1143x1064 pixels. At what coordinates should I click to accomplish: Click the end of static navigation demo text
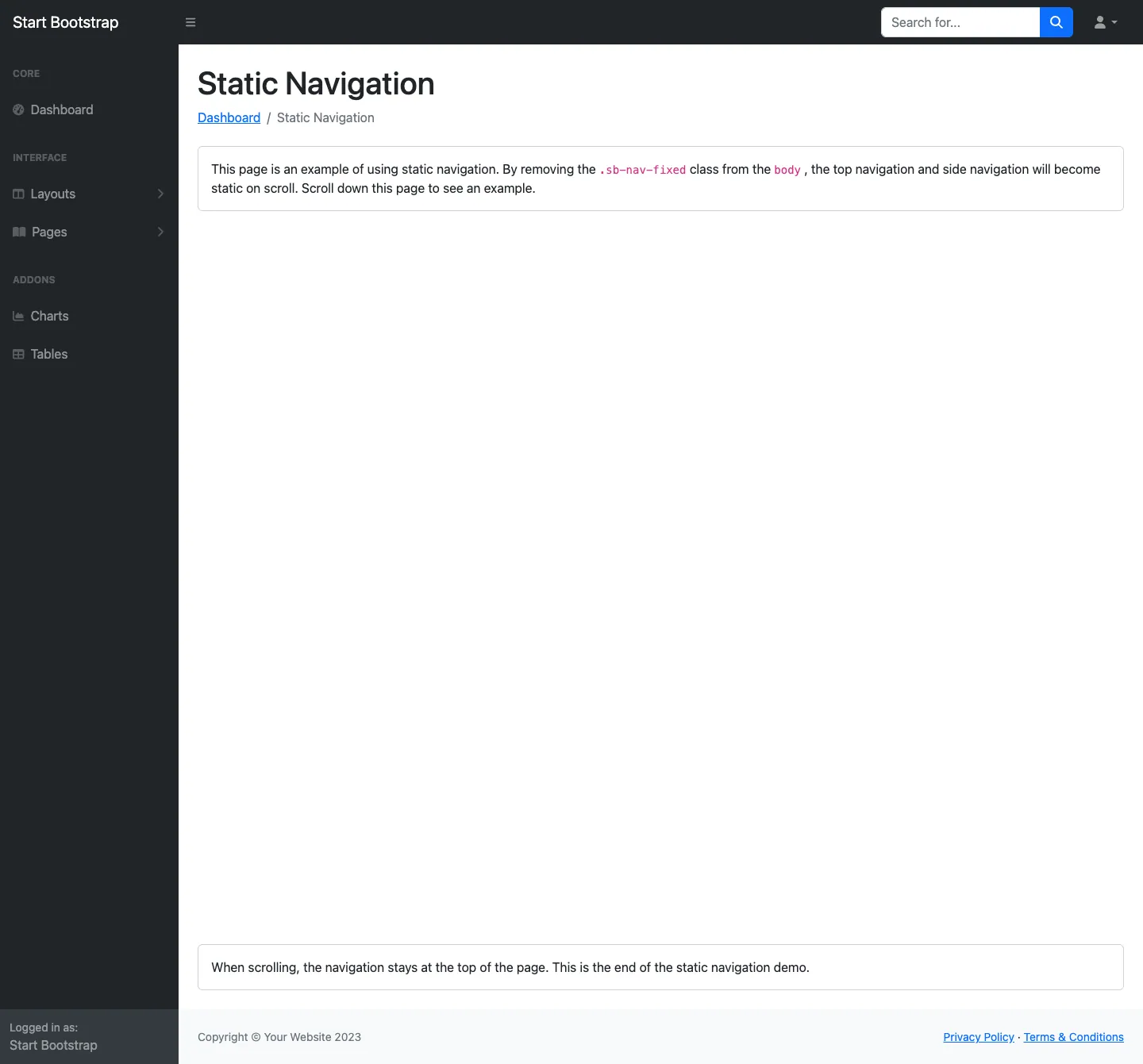click(510, 967)
